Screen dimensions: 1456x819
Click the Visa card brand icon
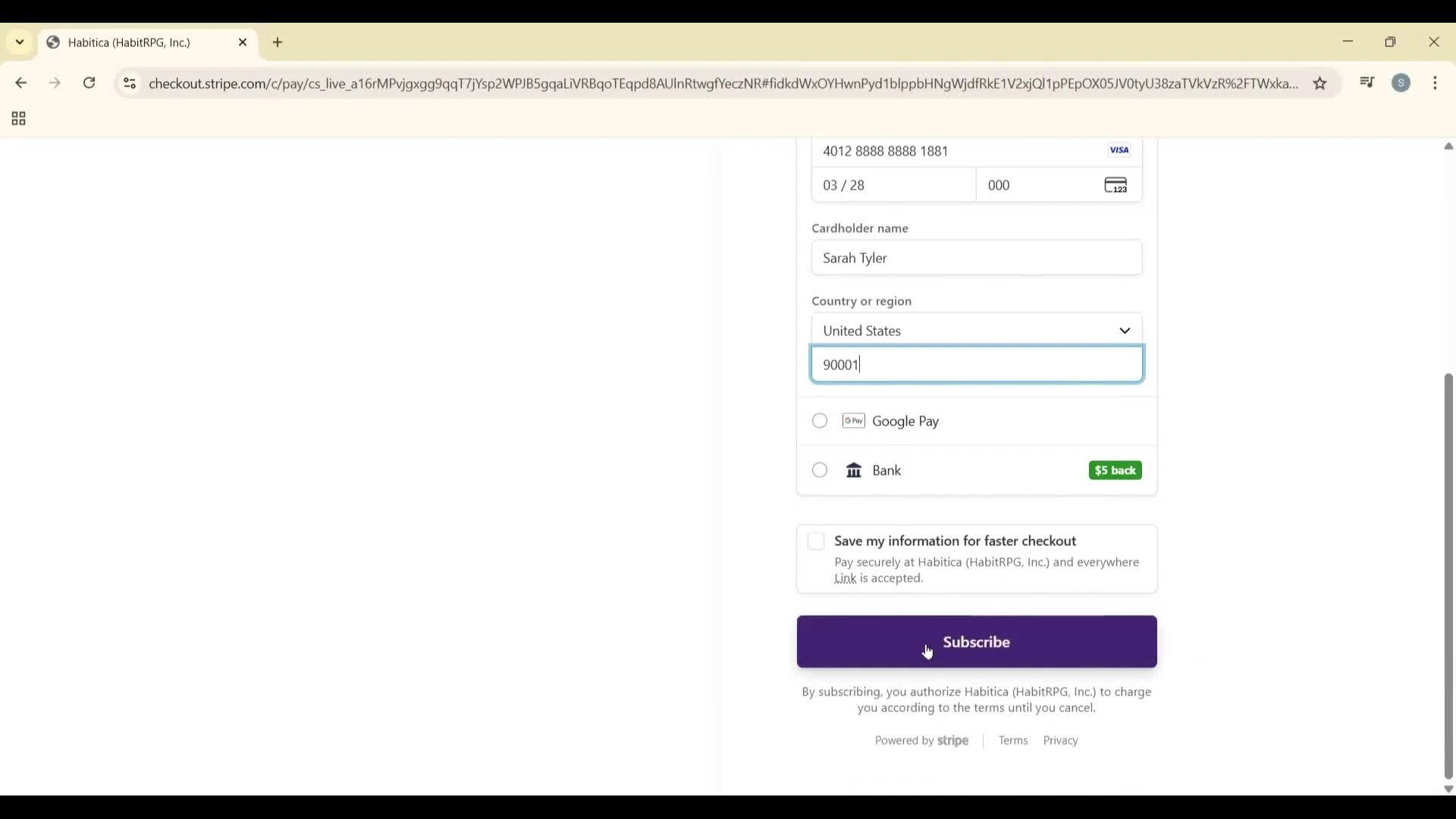point(1119,150)
